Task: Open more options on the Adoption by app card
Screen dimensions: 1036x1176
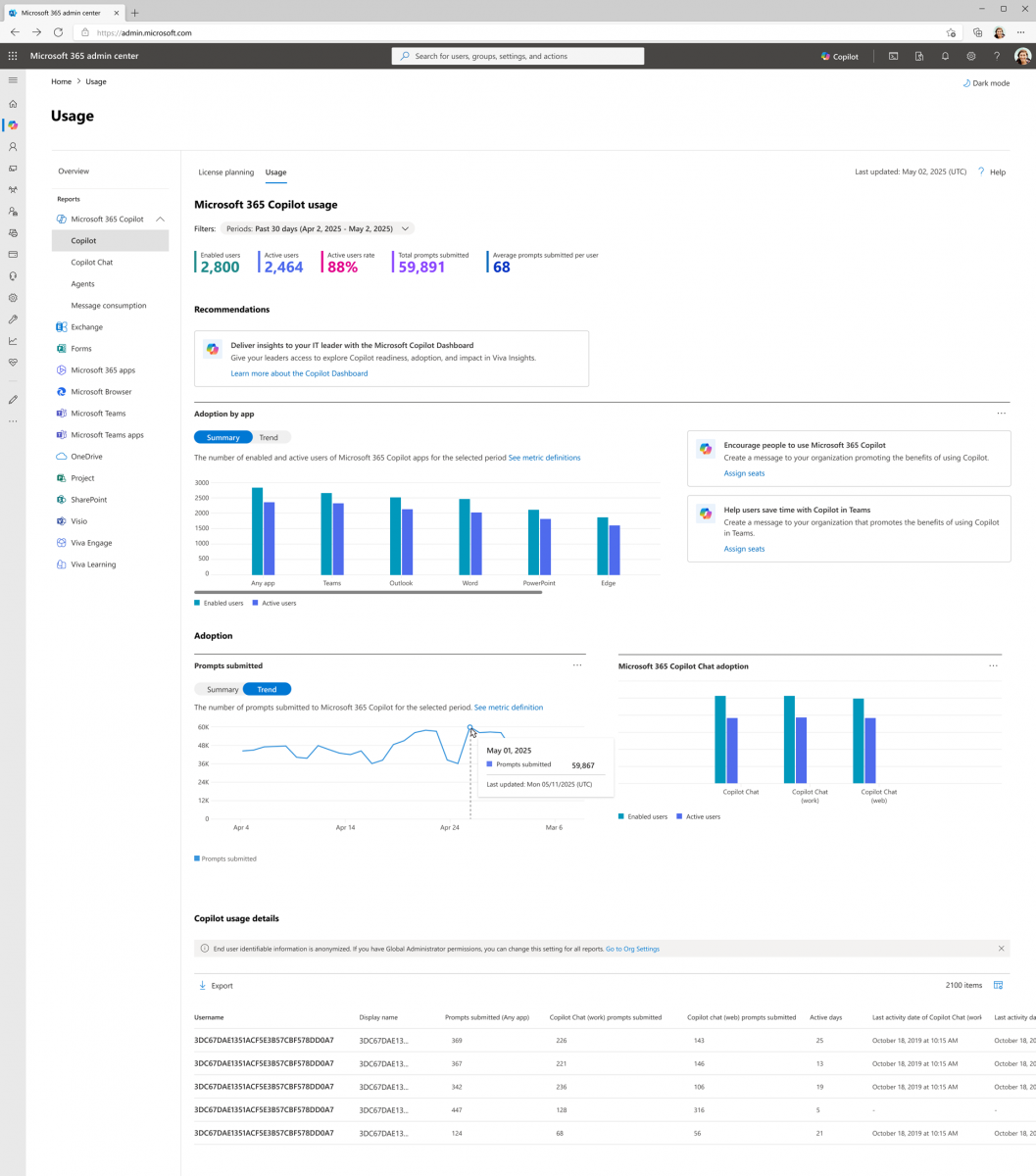Action: point(1001,414)
